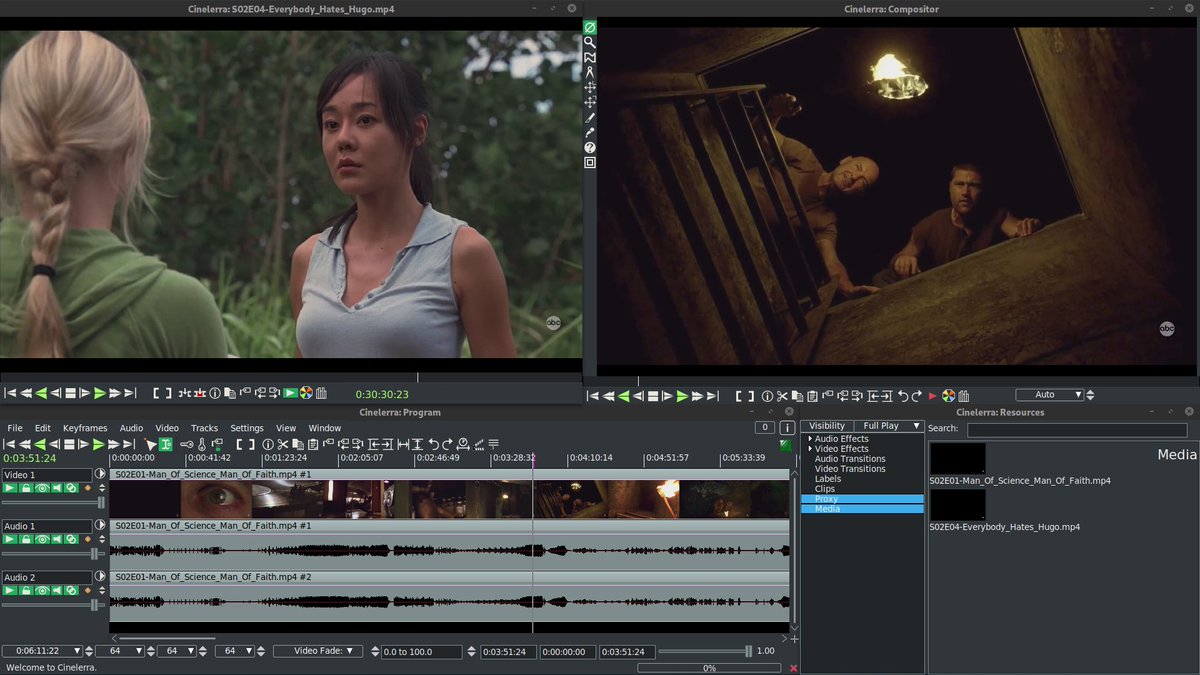Toggle play track on Audio 1
The image size is (1200, 675).
coord(10,539)
